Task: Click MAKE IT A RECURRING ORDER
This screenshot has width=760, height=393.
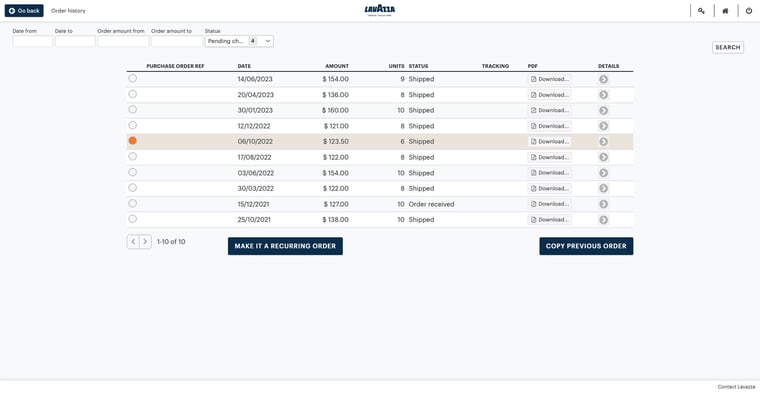Action: [285, 246]
